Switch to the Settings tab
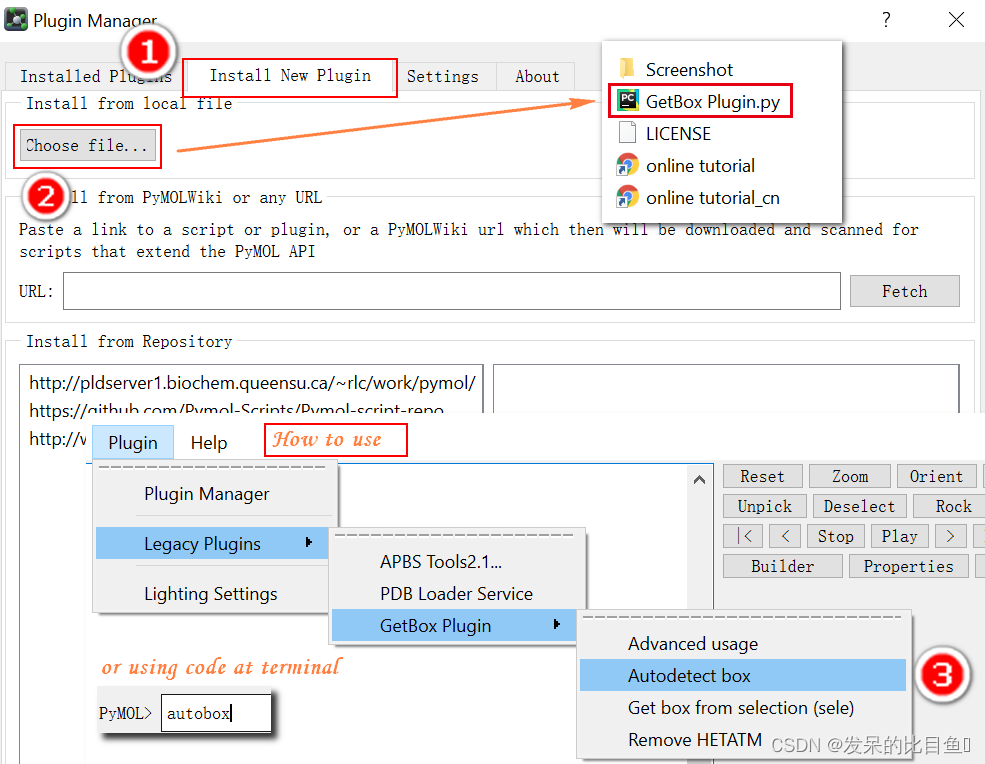 pos(444,76)
